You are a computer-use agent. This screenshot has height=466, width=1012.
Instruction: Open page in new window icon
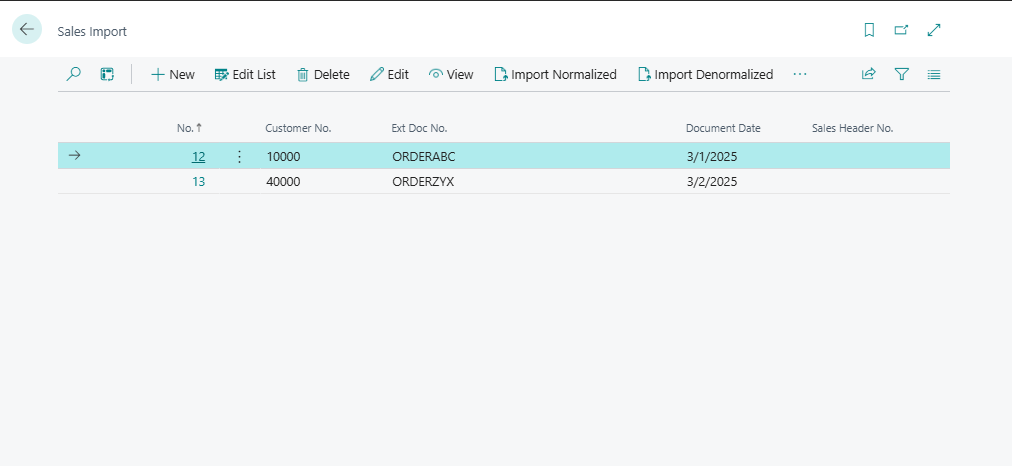pos(901,30)
